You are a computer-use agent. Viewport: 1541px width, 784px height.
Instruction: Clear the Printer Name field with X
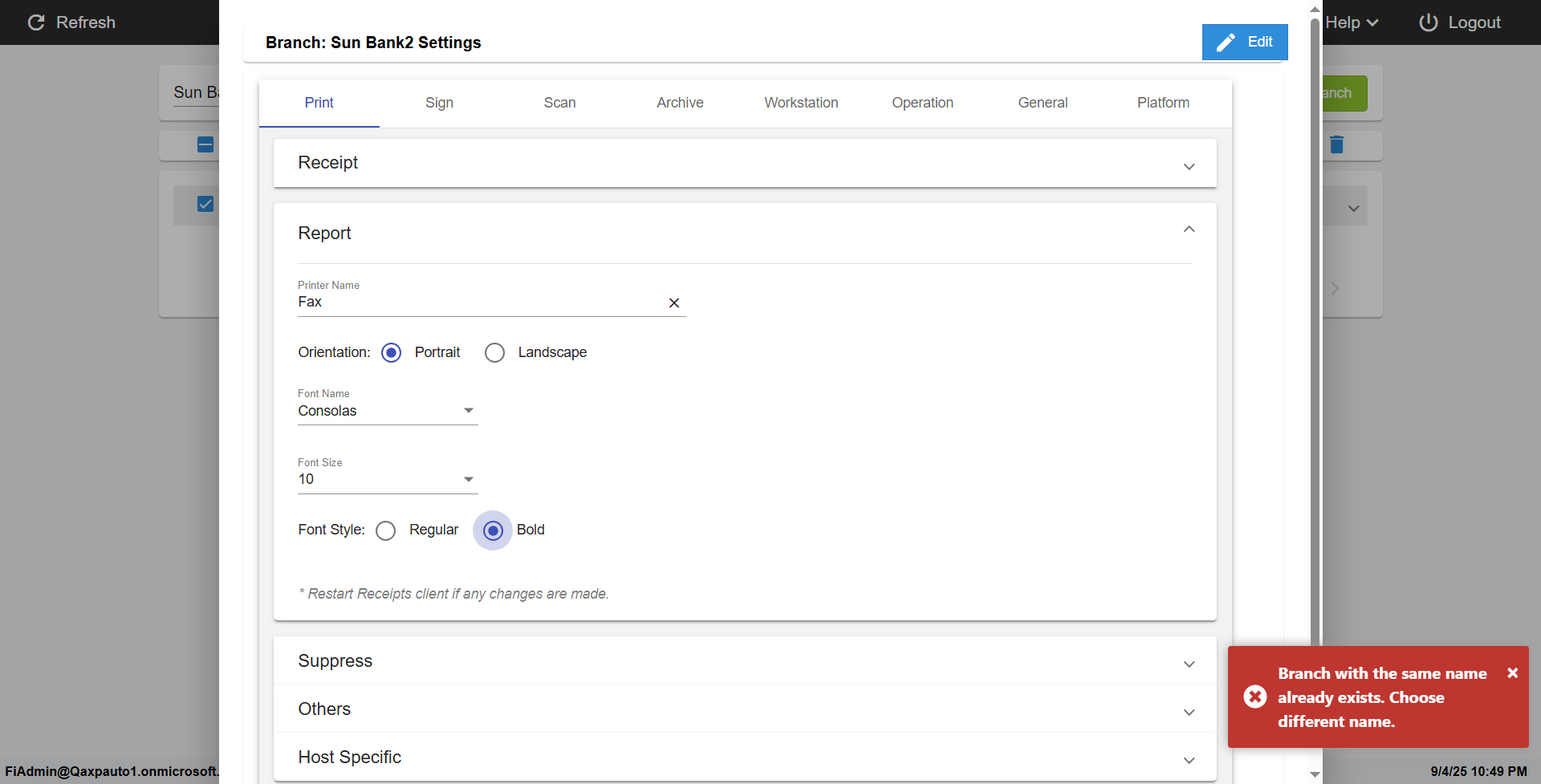pyautogui.click(x=674, y=303)
